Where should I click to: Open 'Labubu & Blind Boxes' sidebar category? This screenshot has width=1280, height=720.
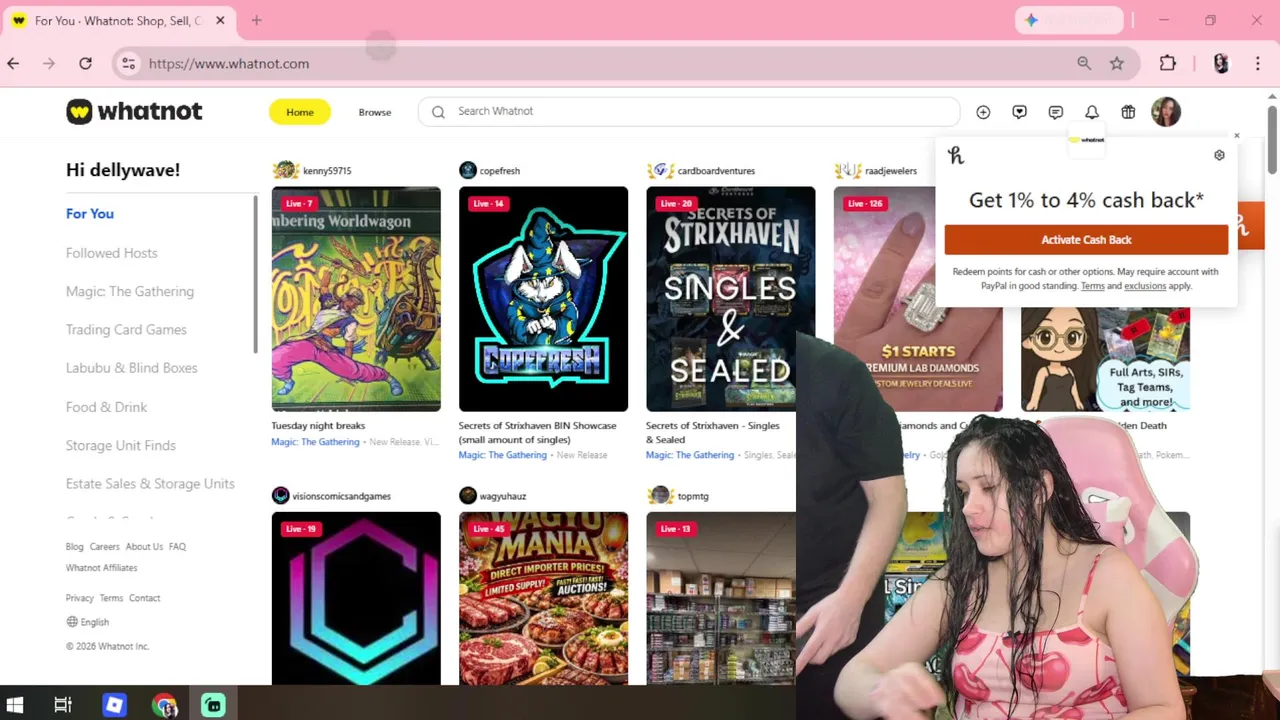(x=131, y=368)
